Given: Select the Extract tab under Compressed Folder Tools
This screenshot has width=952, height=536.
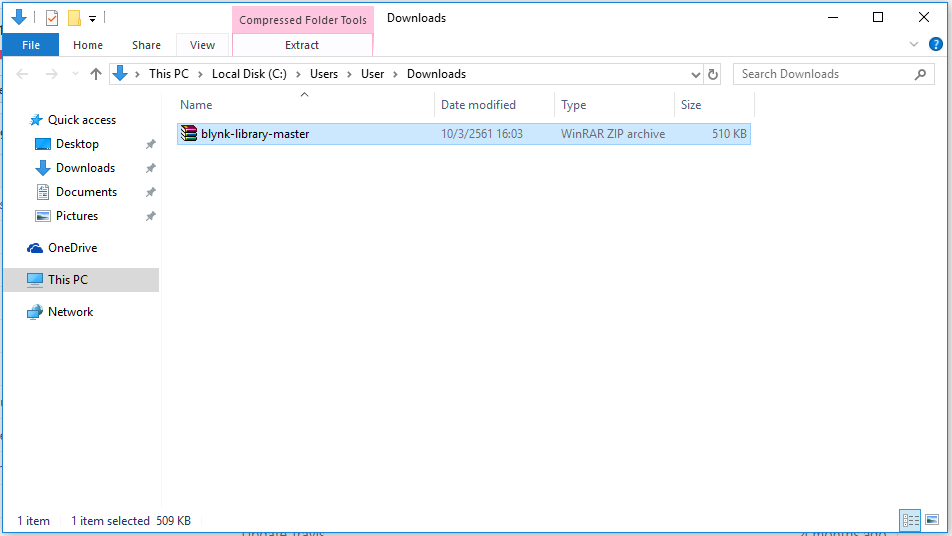Looking at the screenshot, I should point(302,45).
